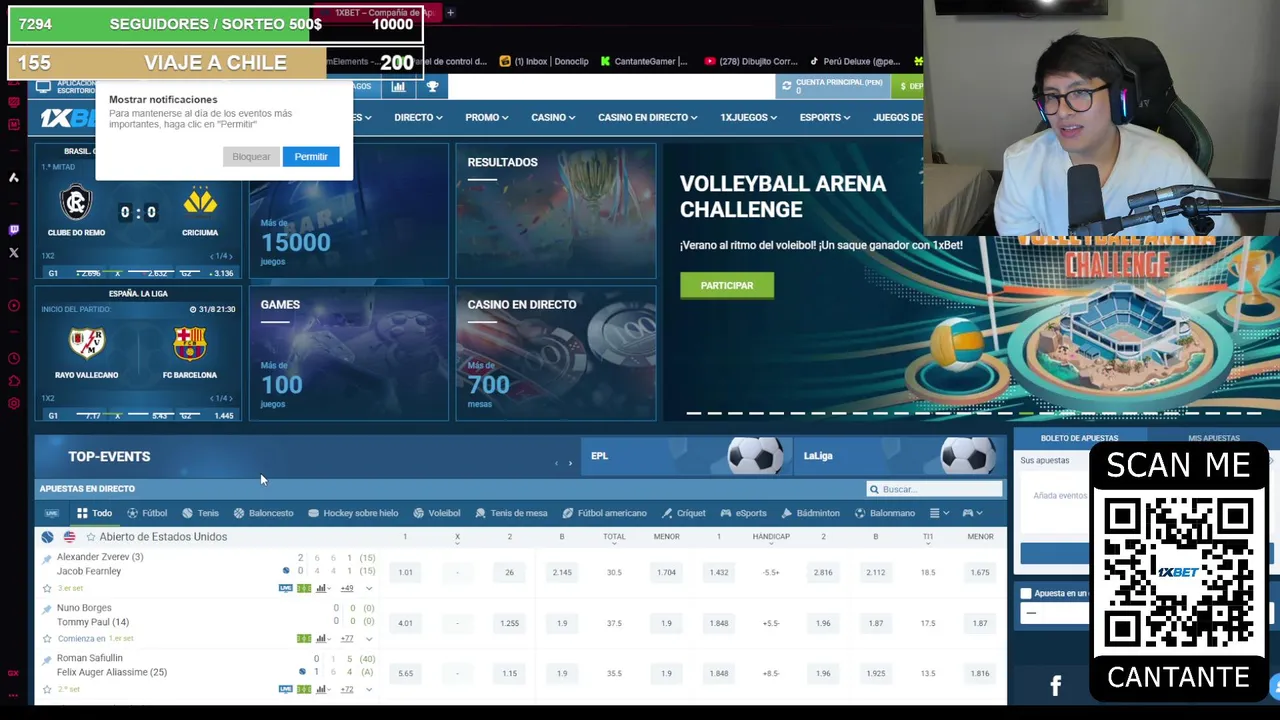Open the extensions cube icon in sidebar

pos(13,381)
